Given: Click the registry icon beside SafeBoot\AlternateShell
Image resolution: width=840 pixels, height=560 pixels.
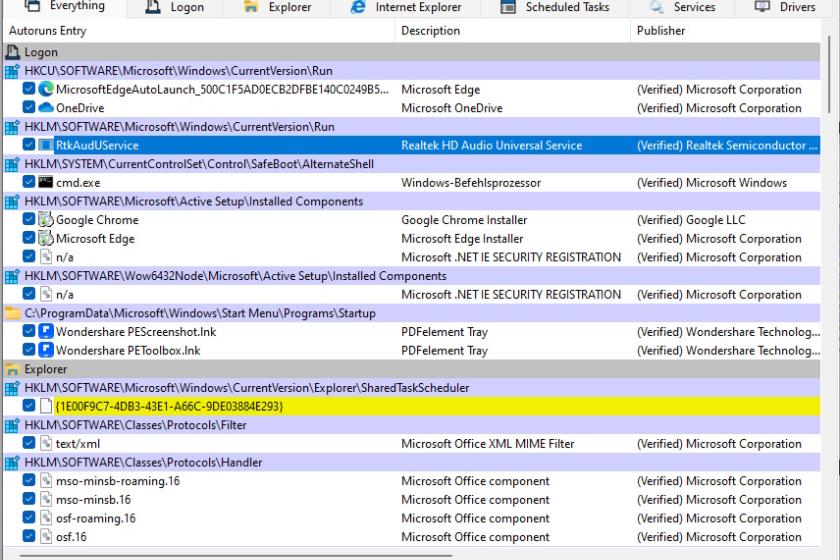Looking at the screenshot, I should pyautogui.click(x=12, y=164).
